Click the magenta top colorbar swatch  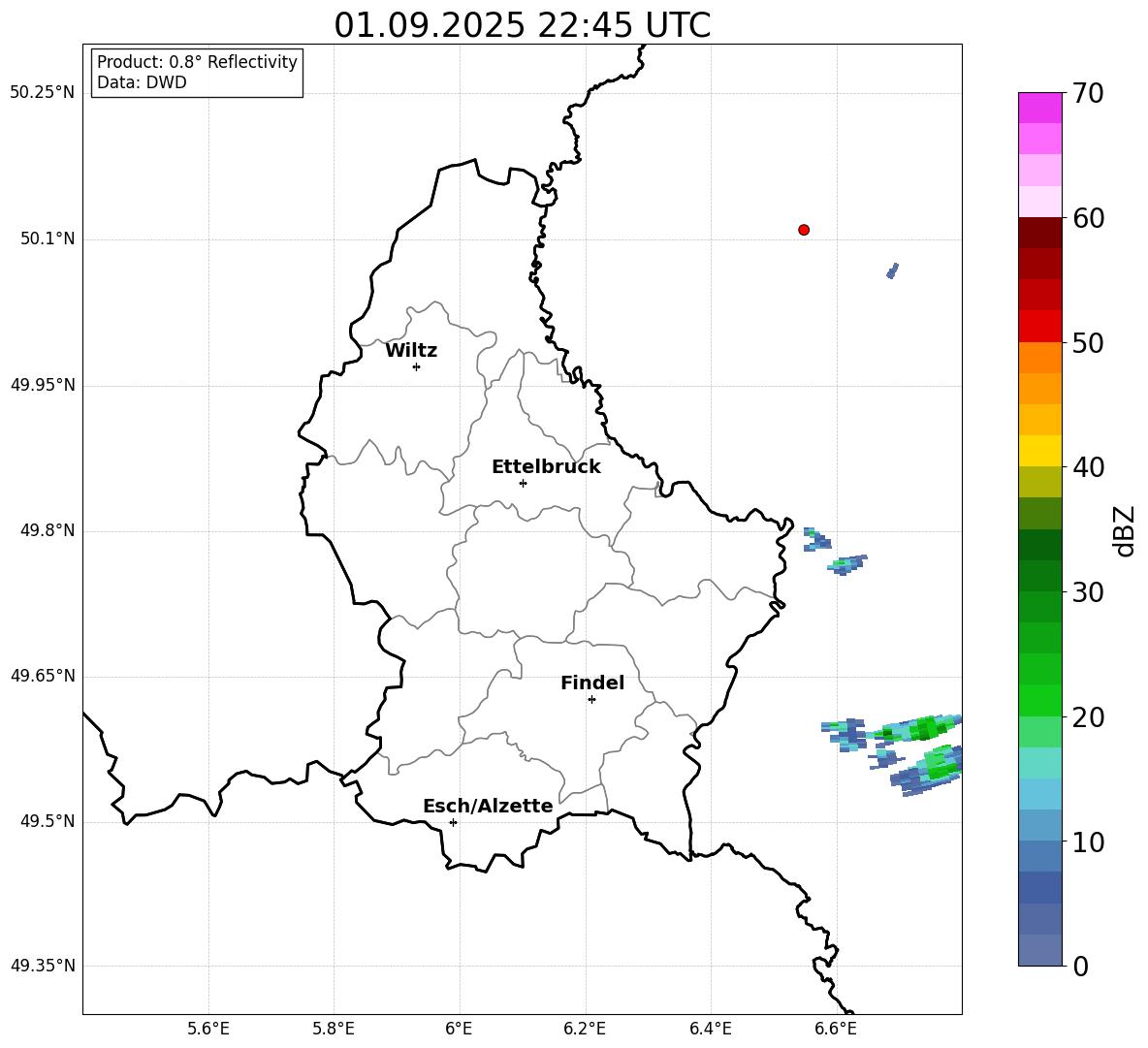[1039, 108]
